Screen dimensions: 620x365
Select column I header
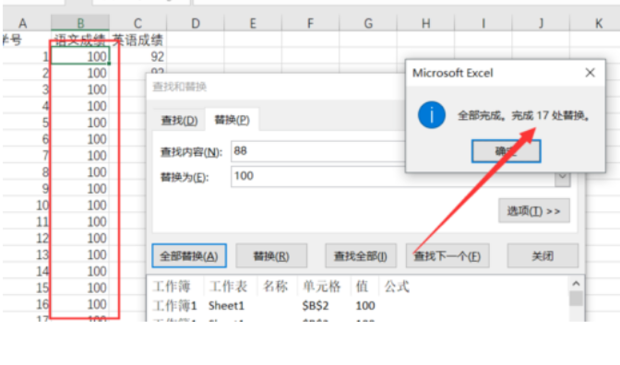tap(483, 23)
